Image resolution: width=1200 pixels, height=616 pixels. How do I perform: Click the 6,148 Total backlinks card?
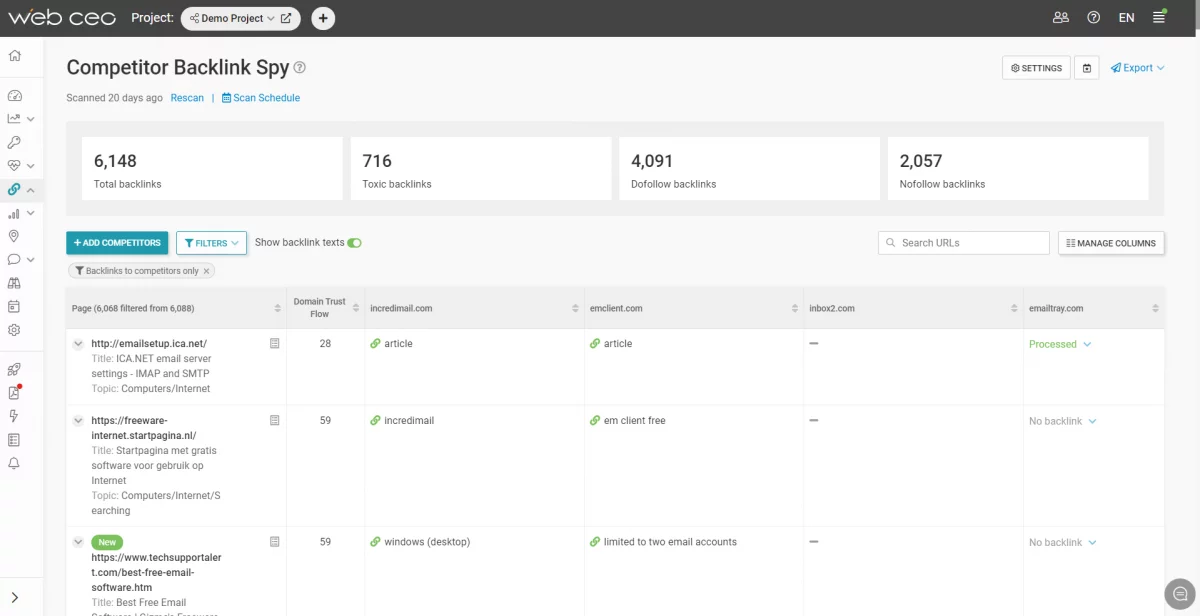pyautogui.click(x=212, y=170)
